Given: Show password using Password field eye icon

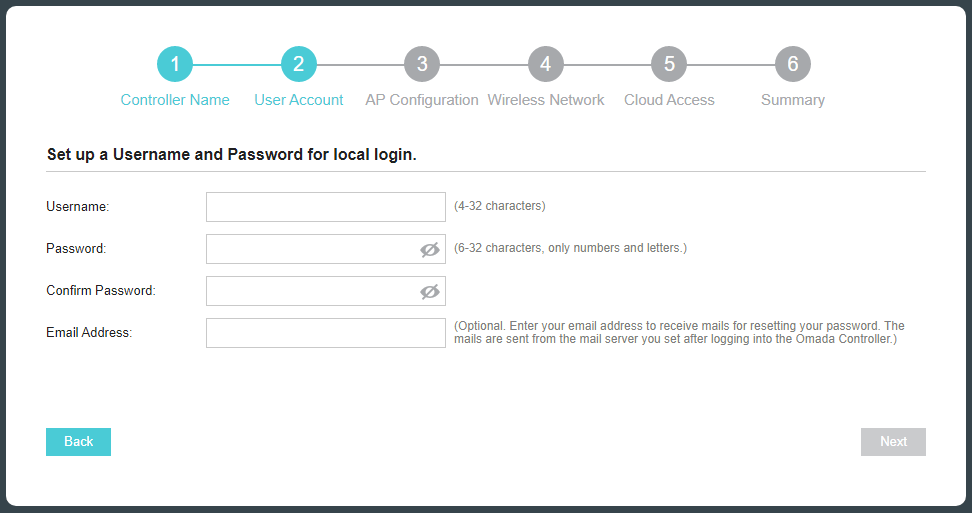Looking at the screenshot, I should 430,250.
